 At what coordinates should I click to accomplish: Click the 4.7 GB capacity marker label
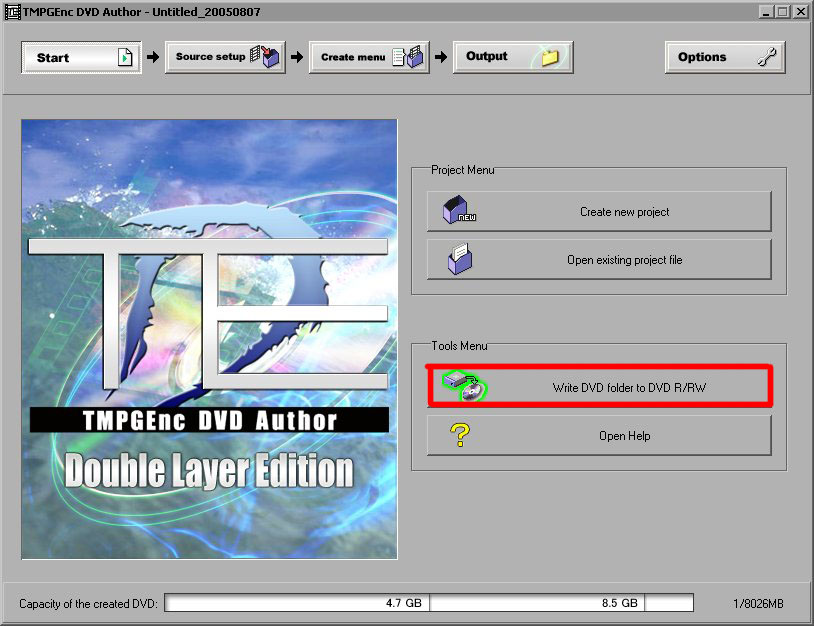403,603
